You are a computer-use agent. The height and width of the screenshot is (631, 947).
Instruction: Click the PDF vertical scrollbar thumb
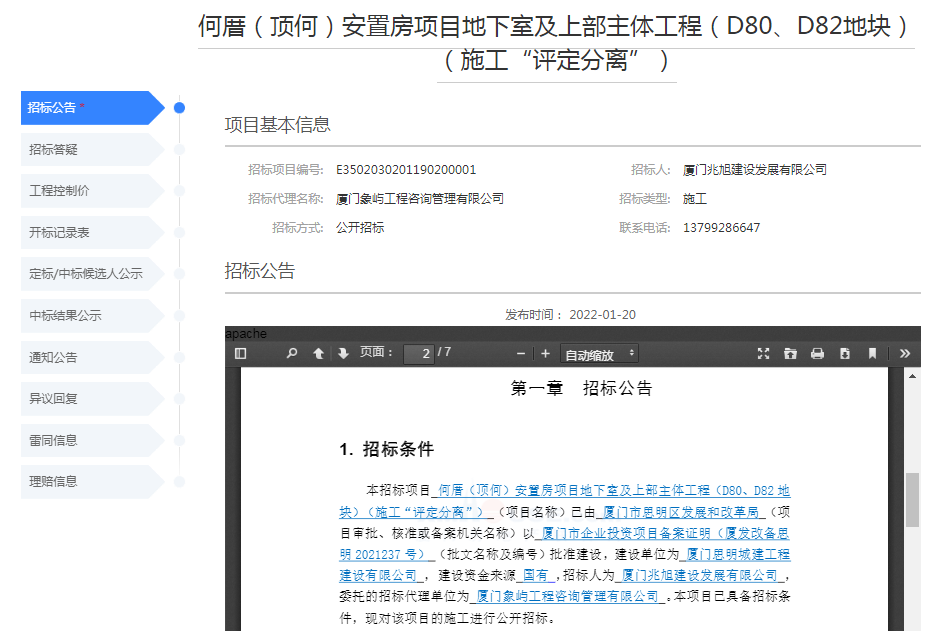click(912, 499)
